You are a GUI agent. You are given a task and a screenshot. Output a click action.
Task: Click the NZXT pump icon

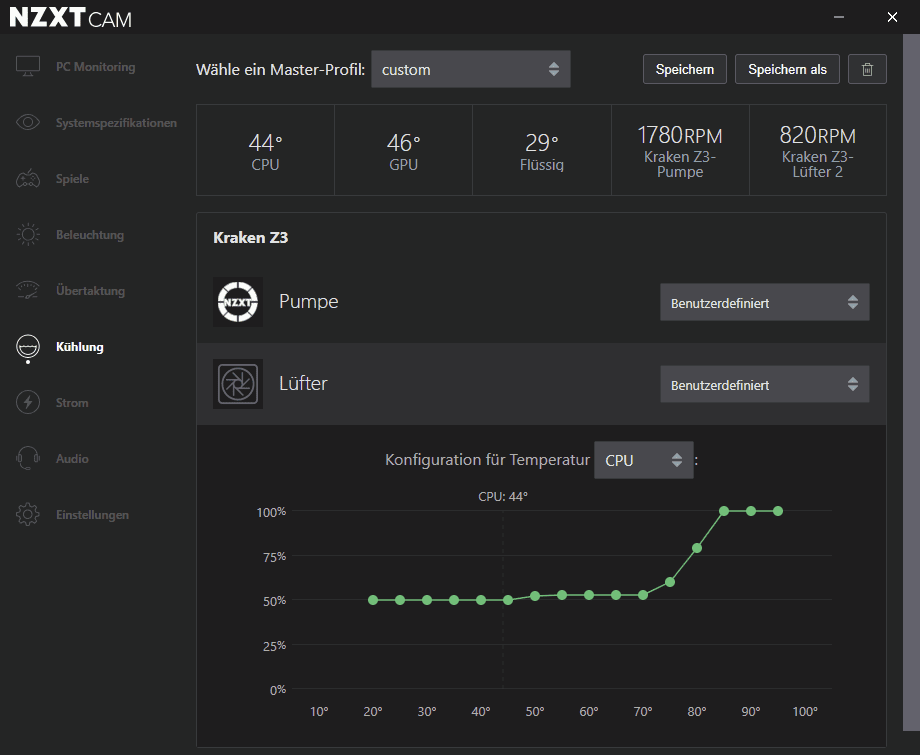pyautogui.click(x=238, y=302)
